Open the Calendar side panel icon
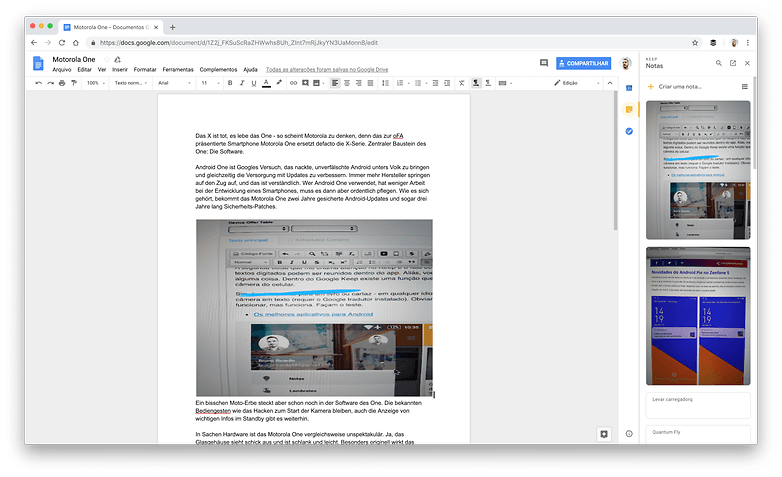Screen dimensions: 782x477 click(629, 88)
